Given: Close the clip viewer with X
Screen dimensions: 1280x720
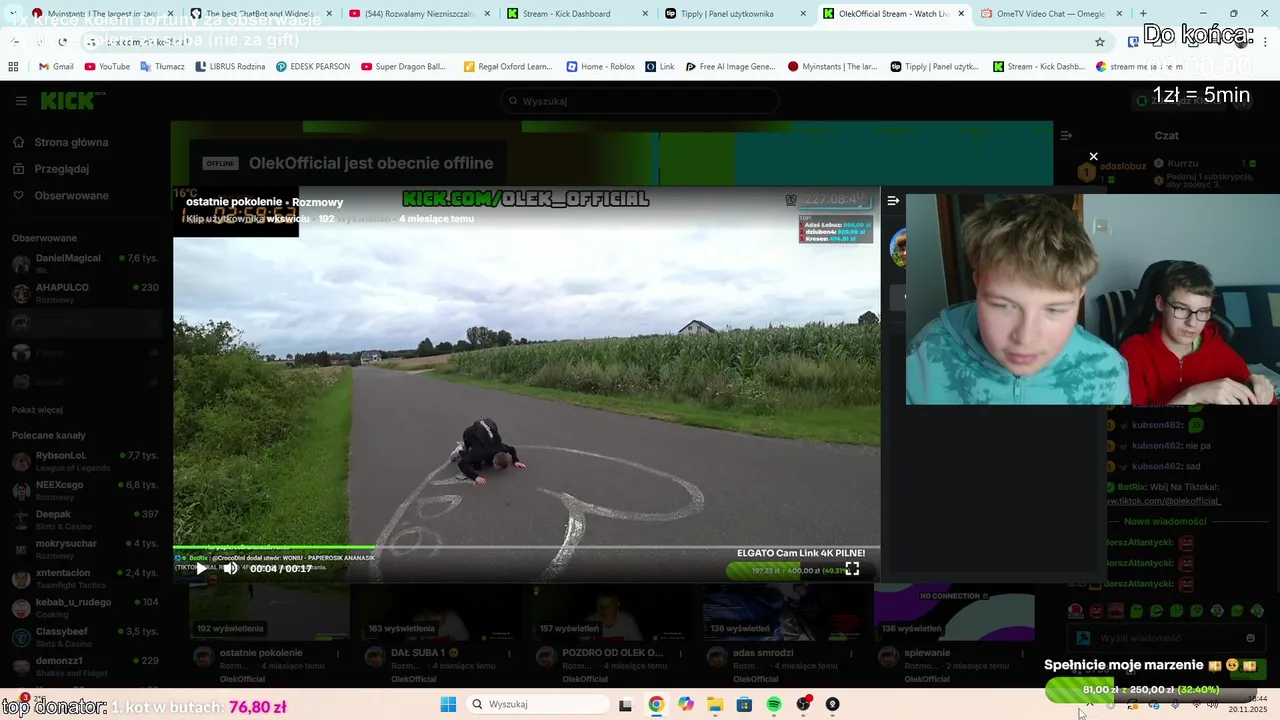Looking at the screenshot, I should point(1093,156).
